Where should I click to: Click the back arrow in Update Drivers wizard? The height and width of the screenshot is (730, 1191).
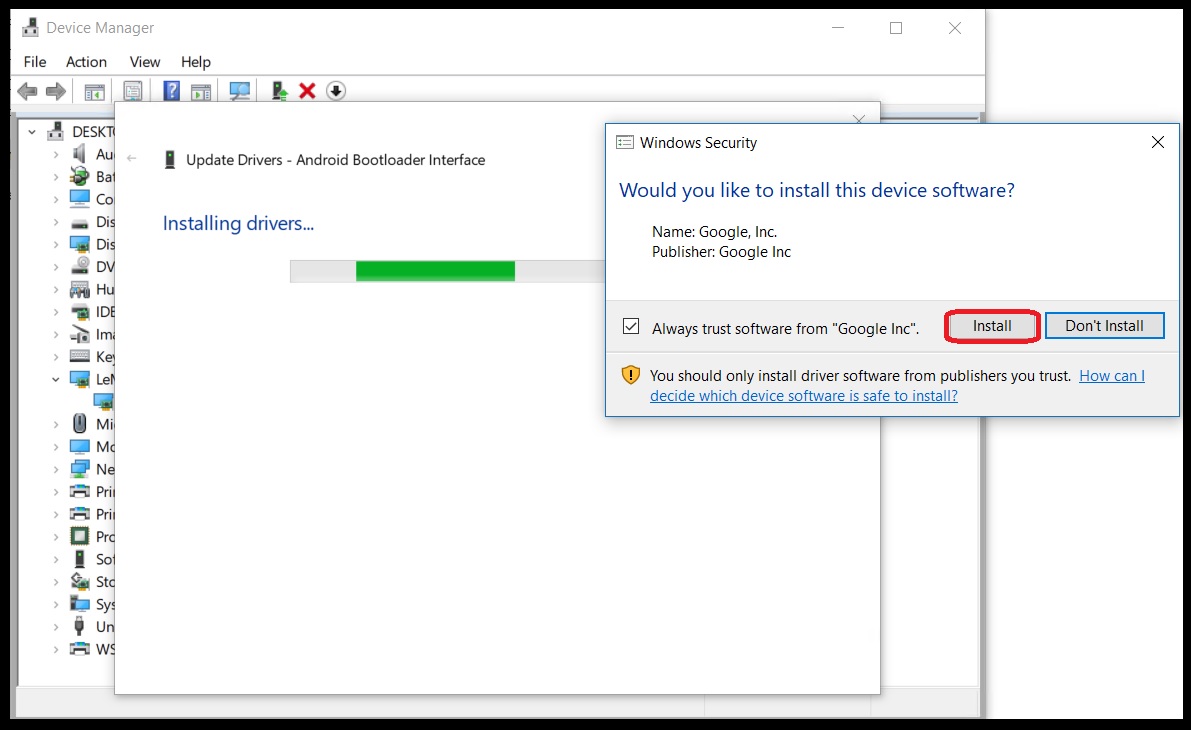pos(131,159)
